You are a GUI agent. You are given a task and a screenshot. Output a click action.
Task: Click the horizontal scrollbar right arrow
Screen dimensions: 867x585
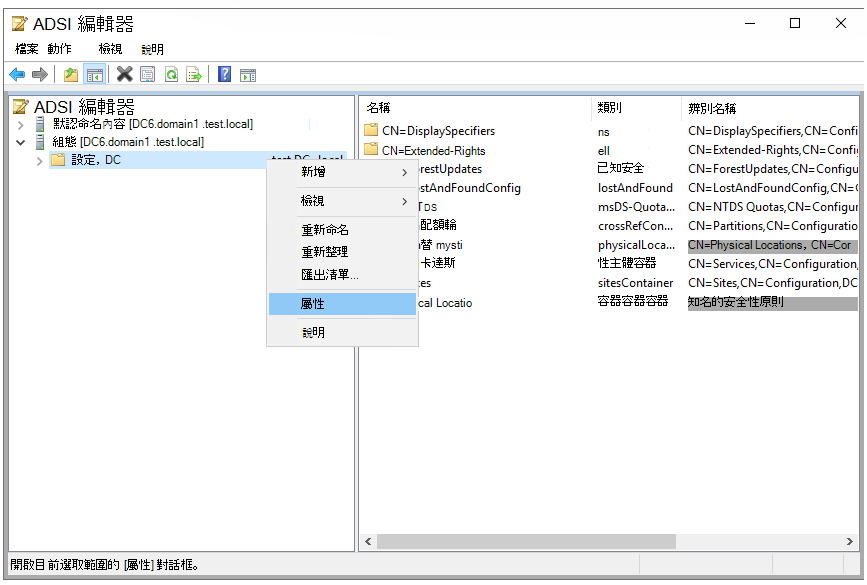[850, 541]
